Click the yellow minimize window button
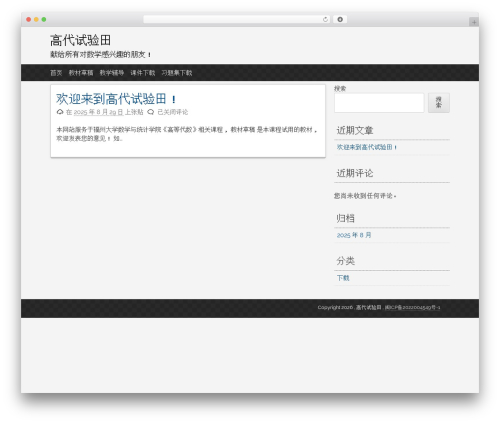The image size is (500, 423). coord(36,19)
